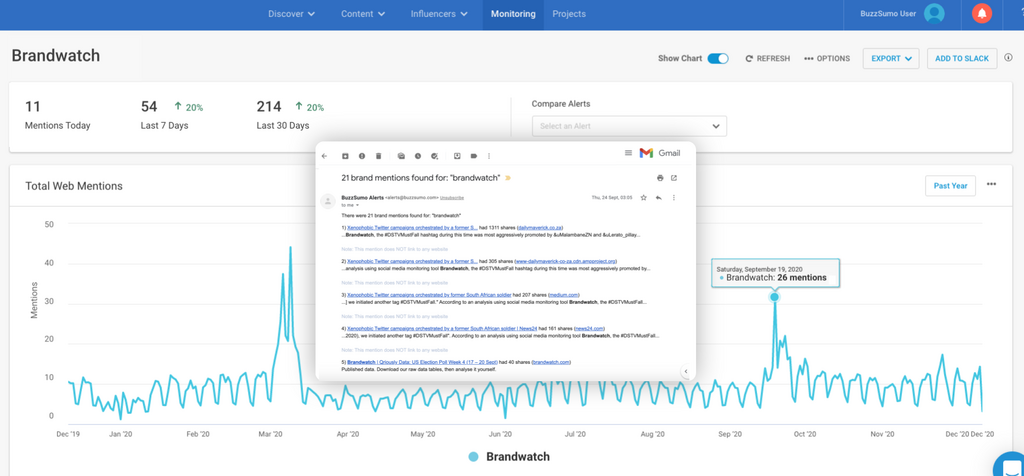Click the Add to Slack button

click(x=961, y=59)
